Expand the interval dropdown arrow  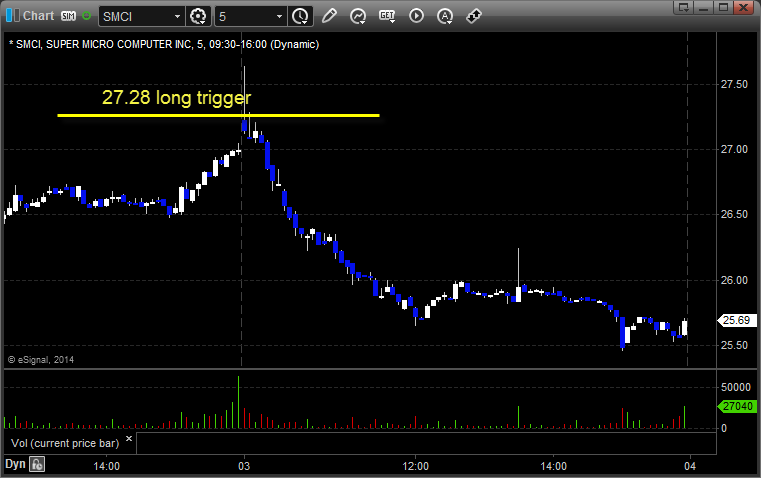(x=280, y=16)
